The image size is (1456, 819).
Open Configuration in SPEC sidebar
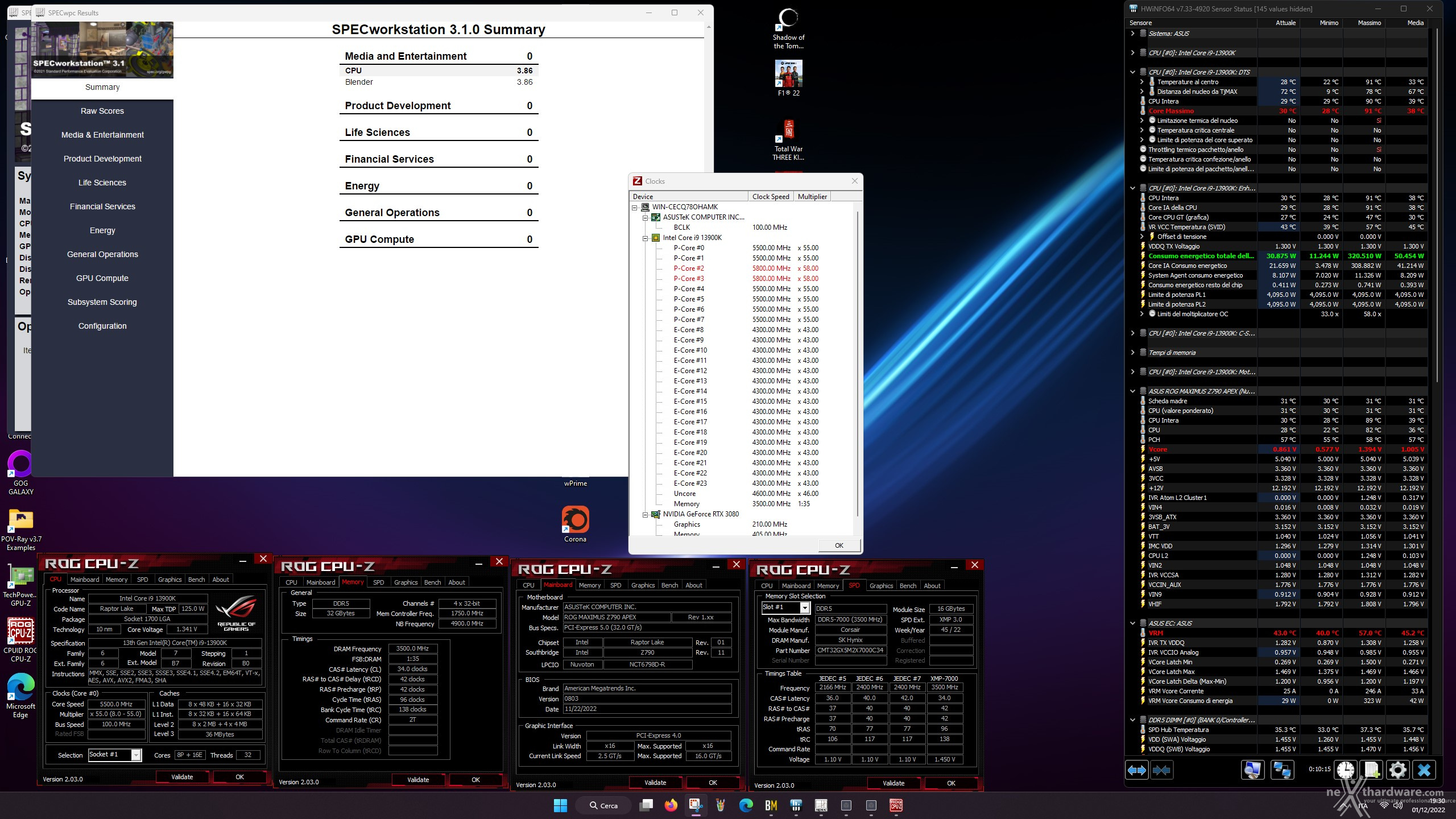102,326
